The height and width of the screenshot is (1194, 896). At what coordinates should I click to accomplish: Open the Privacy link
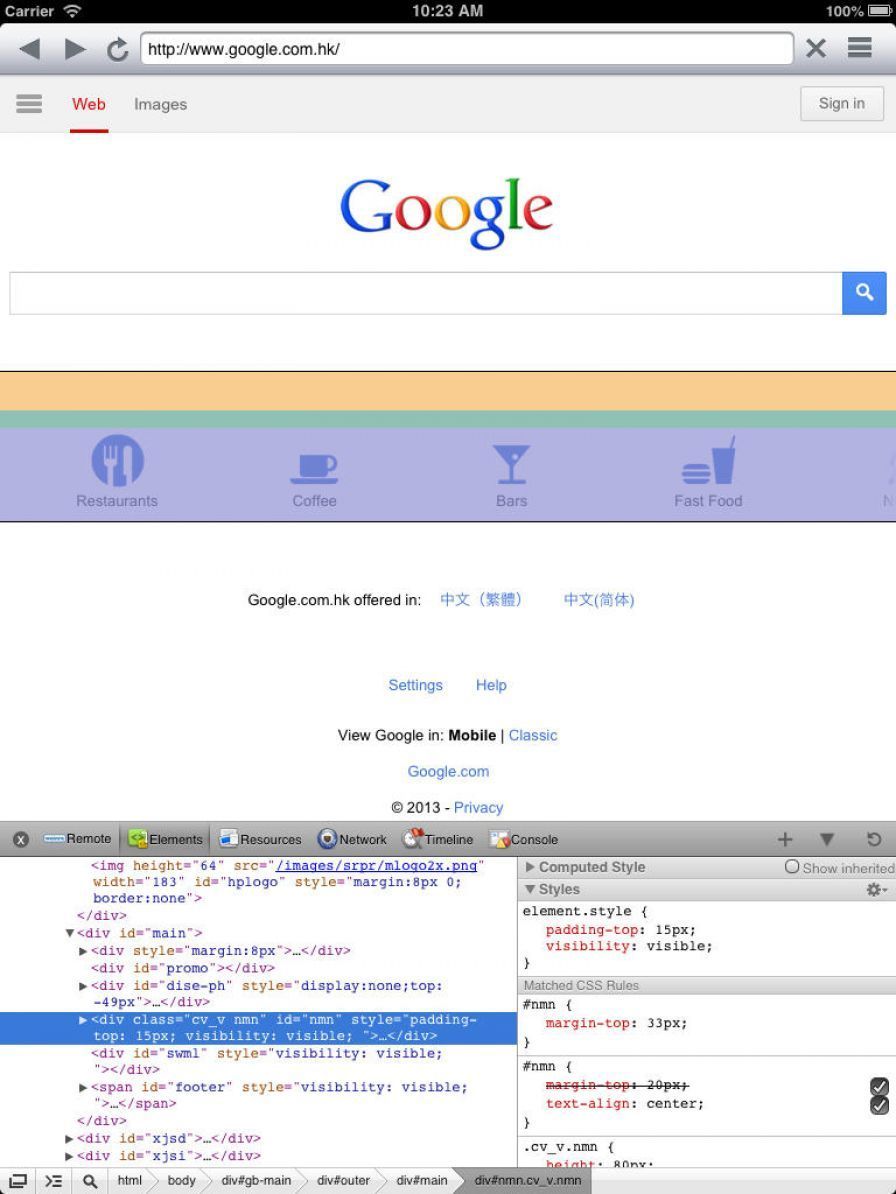(x=478, y=807)
